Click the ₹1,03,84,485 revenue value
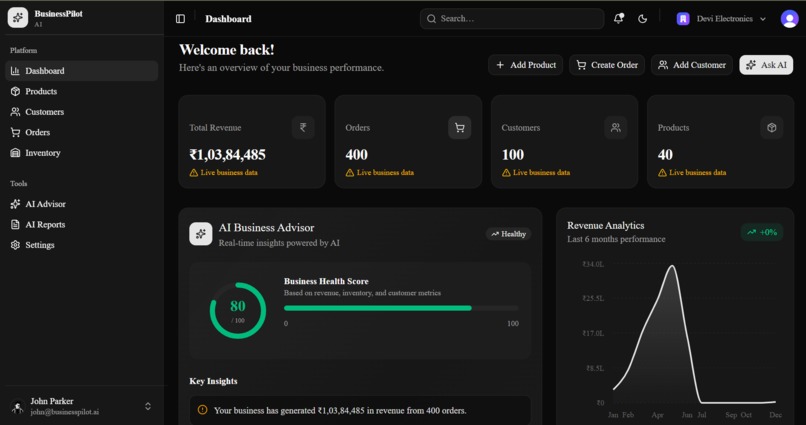The width and height of the screenshot is (806, 425). tap(228, 155)
